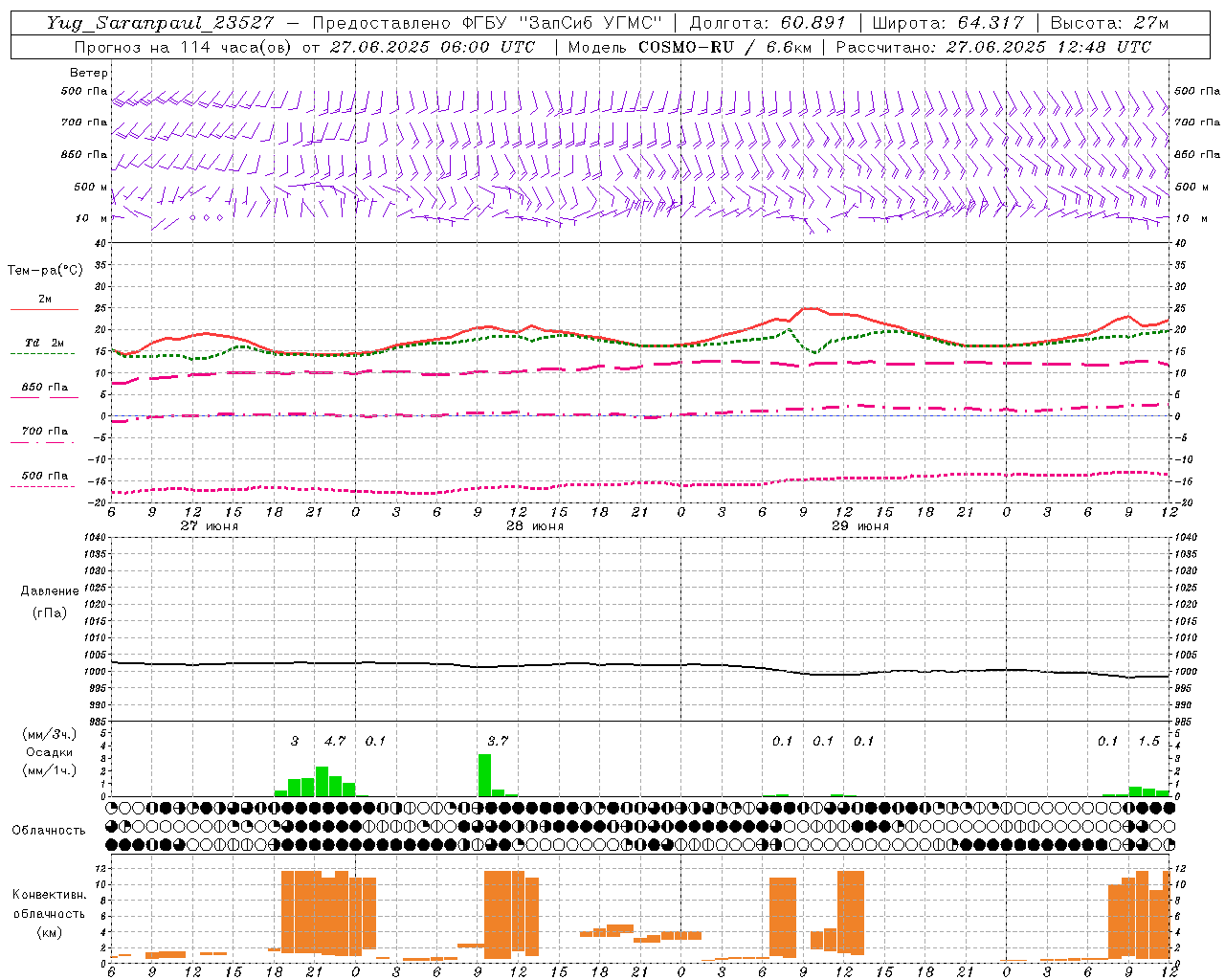
Task: Click the 3.7 precipitation total
Action: tap(498, 741)
